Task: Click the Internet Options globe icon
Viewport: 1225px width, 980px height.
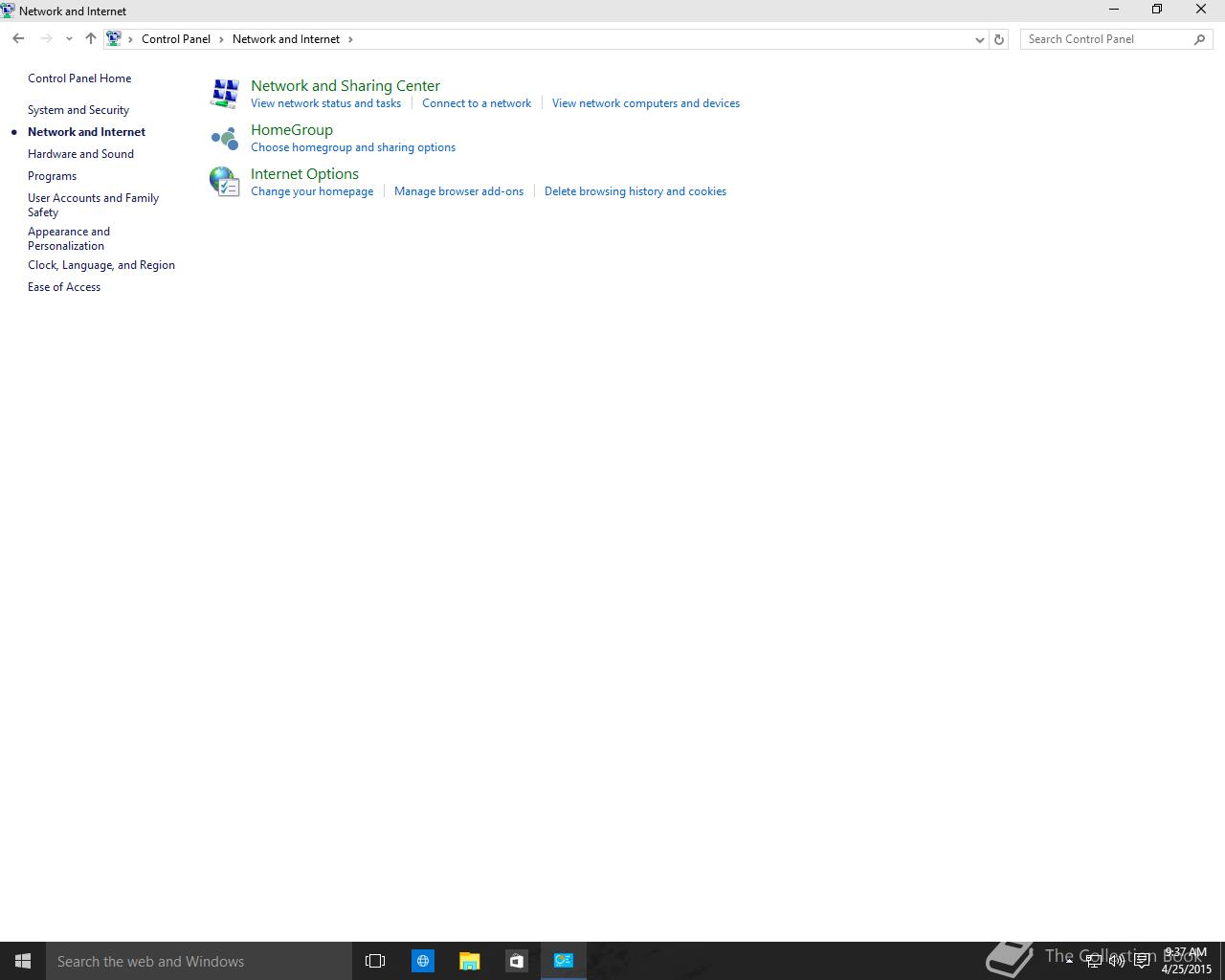Action: 224,182
